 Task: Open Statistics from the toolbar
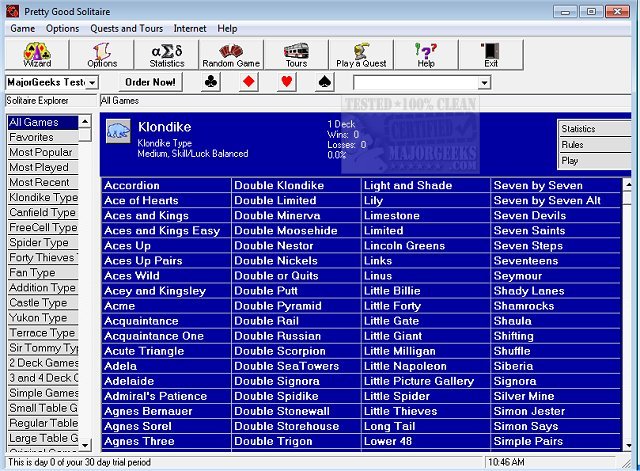167,54
